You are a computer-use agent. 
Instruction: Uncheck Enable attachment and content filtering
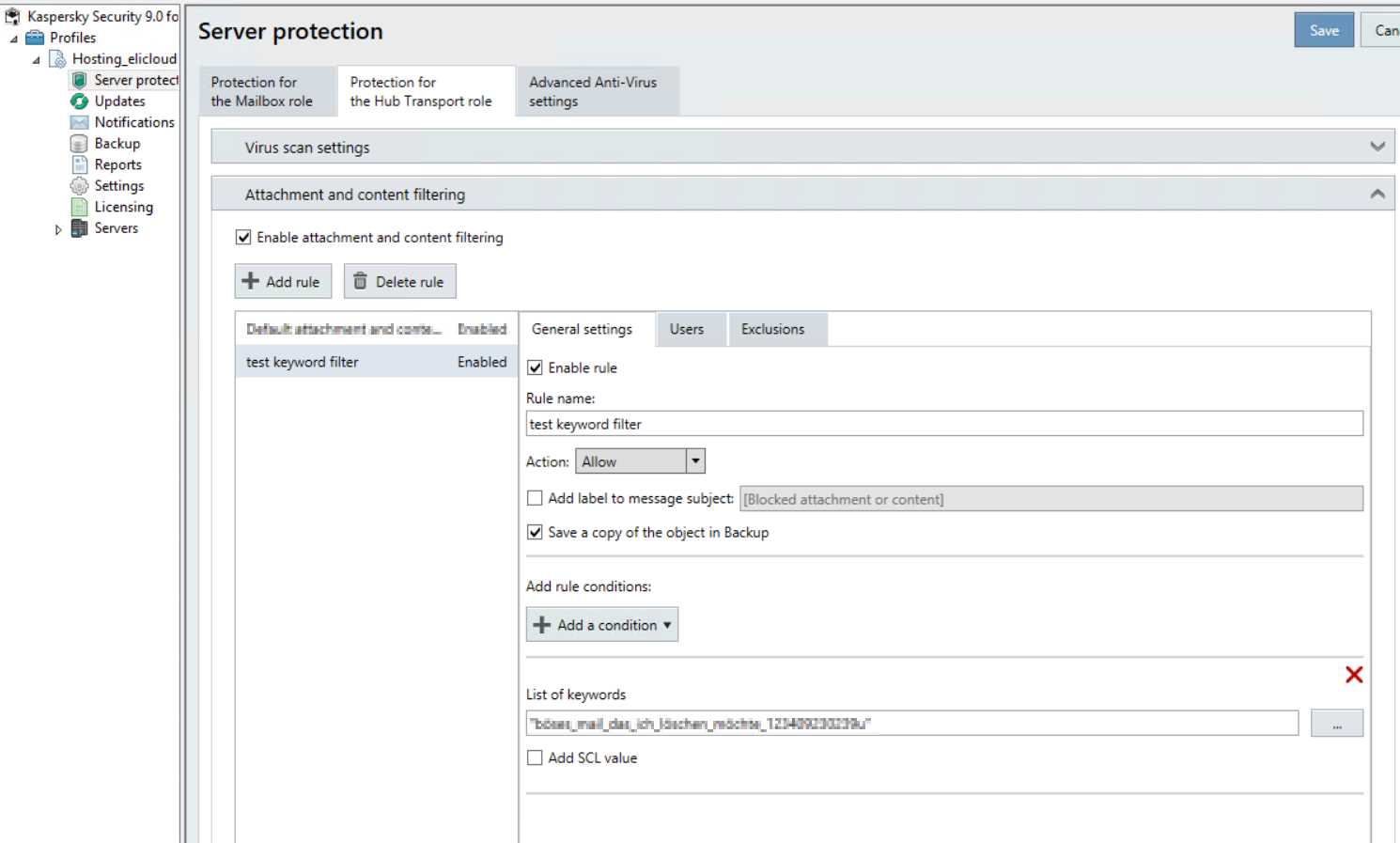tap(243, 238)
